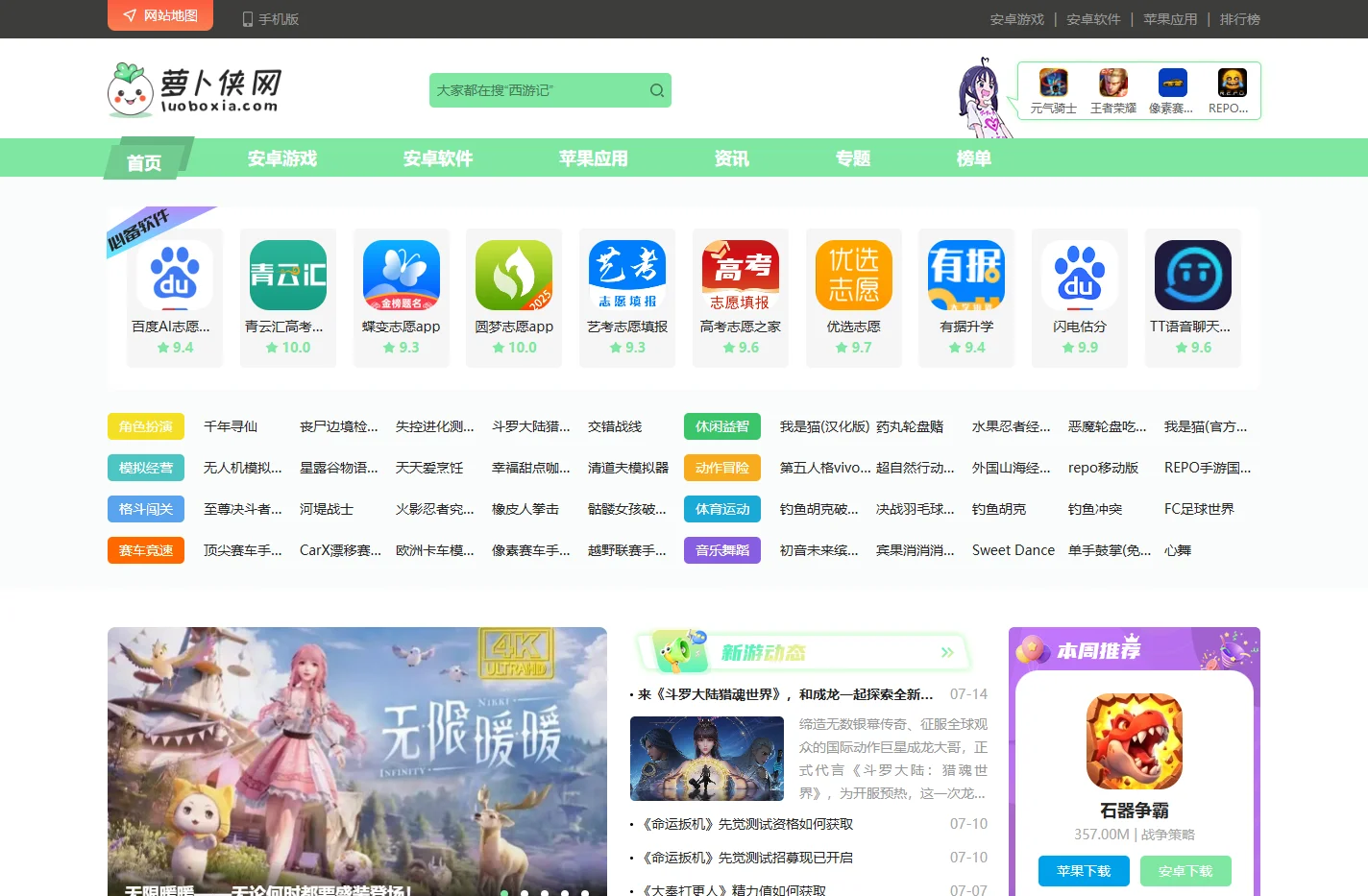Viewport: 1368px width, 896px height.
Task: Open the 圆梦志愿app icon
Action: [x=514, y=275]
